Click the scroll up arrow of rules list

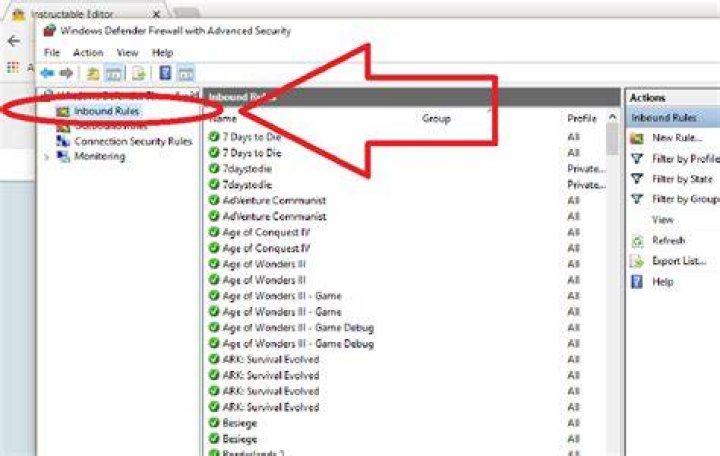[x=613, y=117]
